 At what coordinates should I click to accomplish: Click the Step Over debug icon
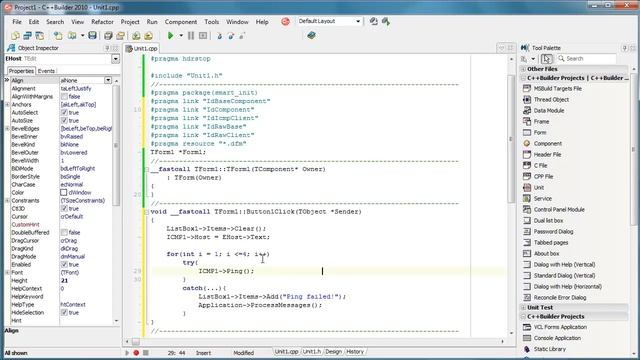(231, 36)
